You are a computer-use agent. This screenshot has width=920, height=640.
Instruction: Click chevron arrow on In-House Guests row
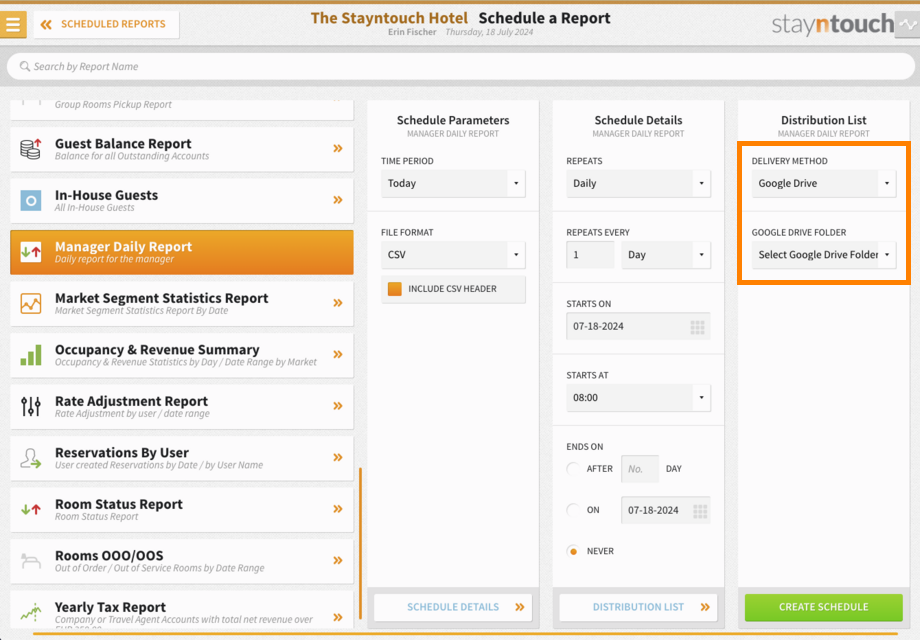pos(338,200)
